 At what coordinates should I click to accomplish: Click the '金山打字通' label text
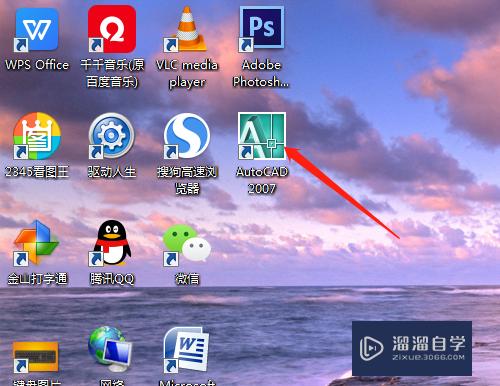[x=37, y=279]
